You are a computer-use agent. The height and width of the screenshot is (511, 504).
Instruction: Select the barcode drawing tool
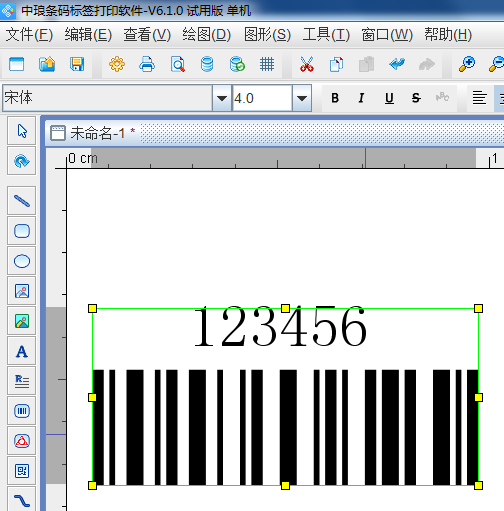(22, 411)
